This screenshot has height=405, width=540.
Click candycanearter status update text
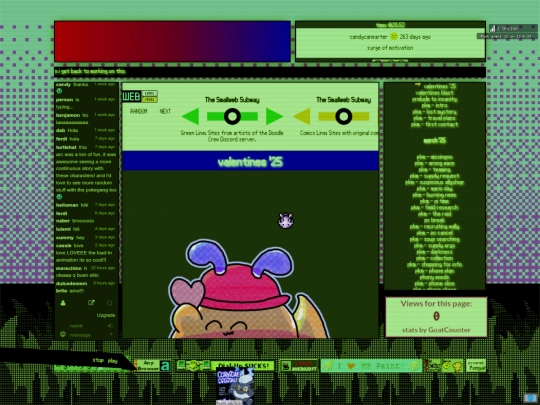click(x=390, y=48)
